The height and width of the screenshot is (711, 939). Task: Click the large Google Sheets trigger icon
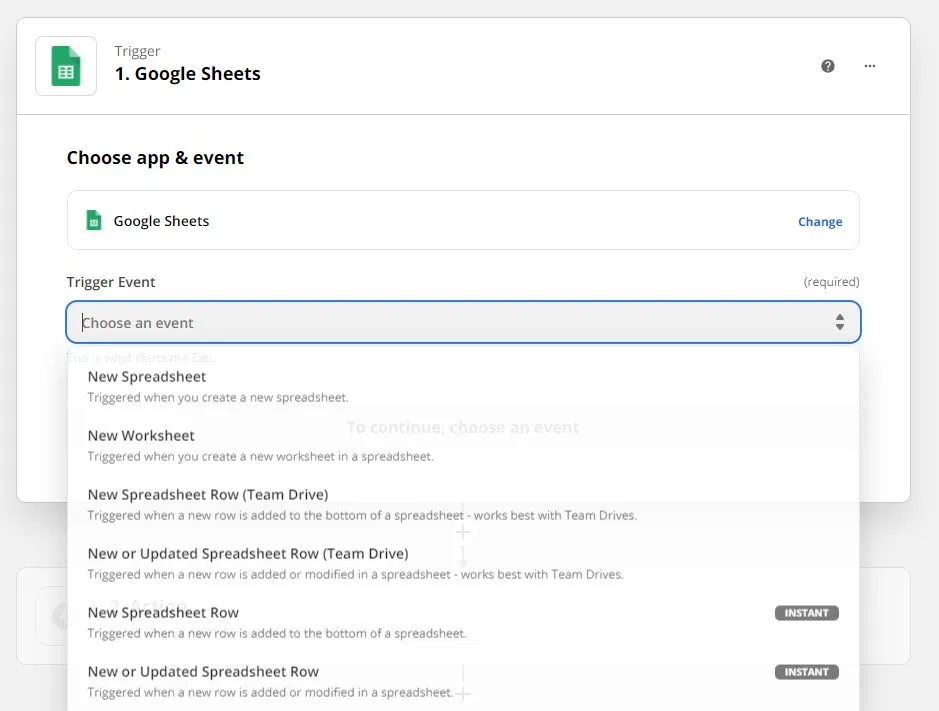pyautogui.click(x=66, y=66)
